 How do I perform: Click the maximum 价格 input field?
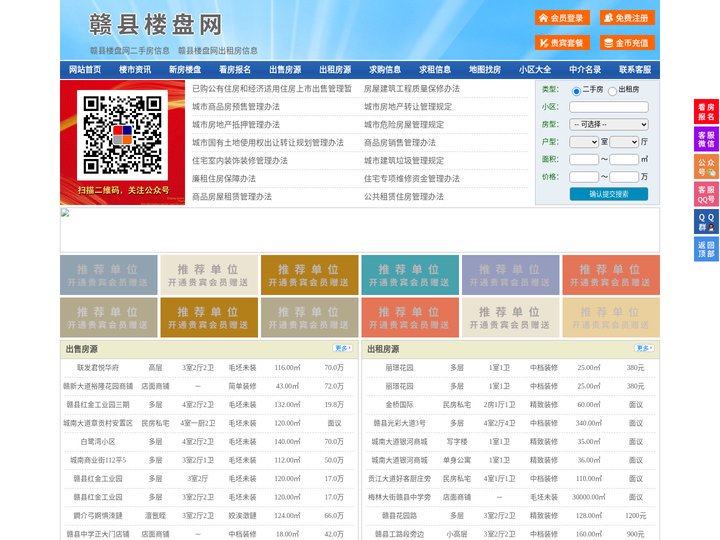click(624, 177)
